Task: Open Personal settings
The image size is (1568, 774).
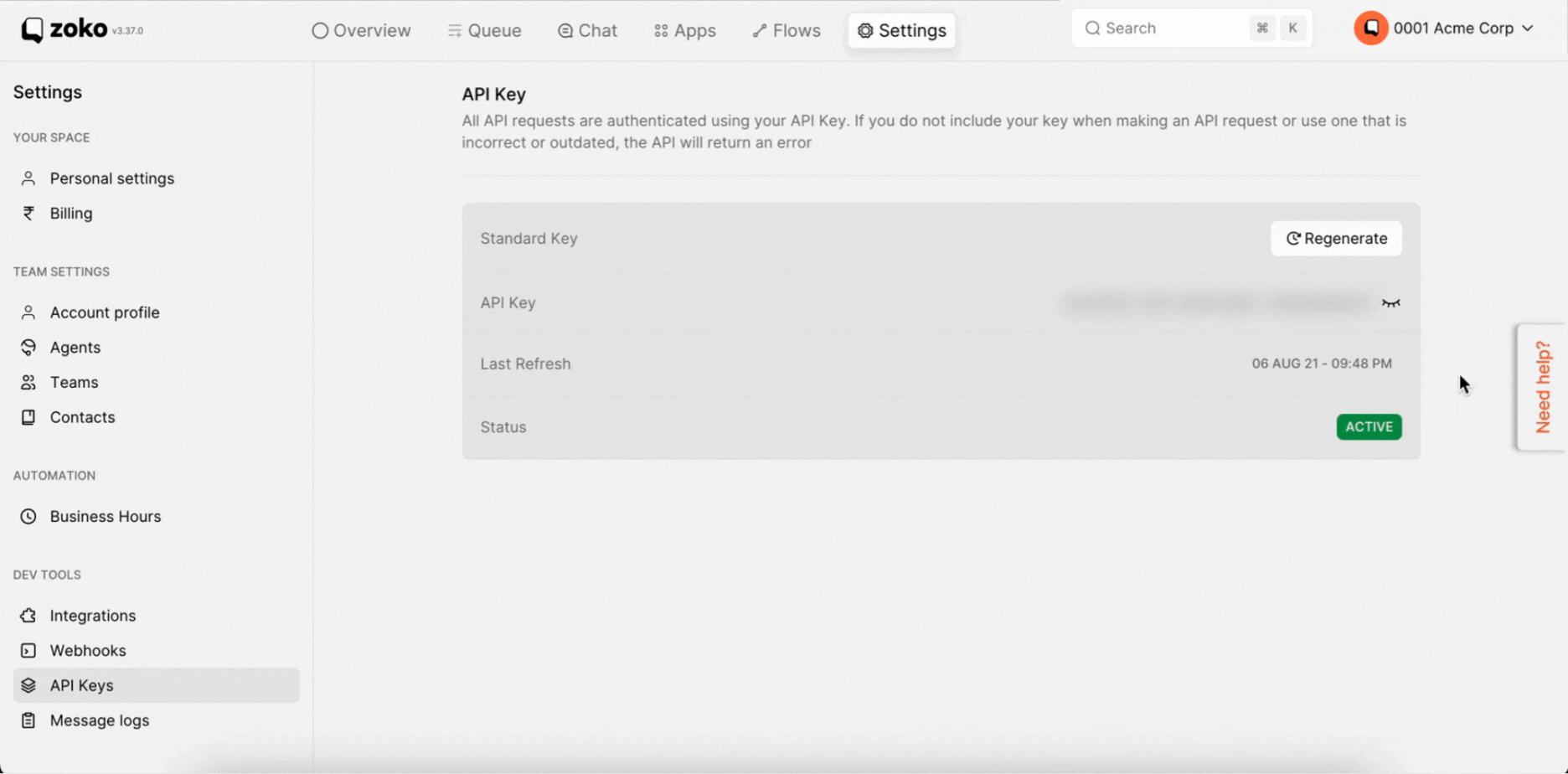Action: pyautogui.click(x=111, y=178)
